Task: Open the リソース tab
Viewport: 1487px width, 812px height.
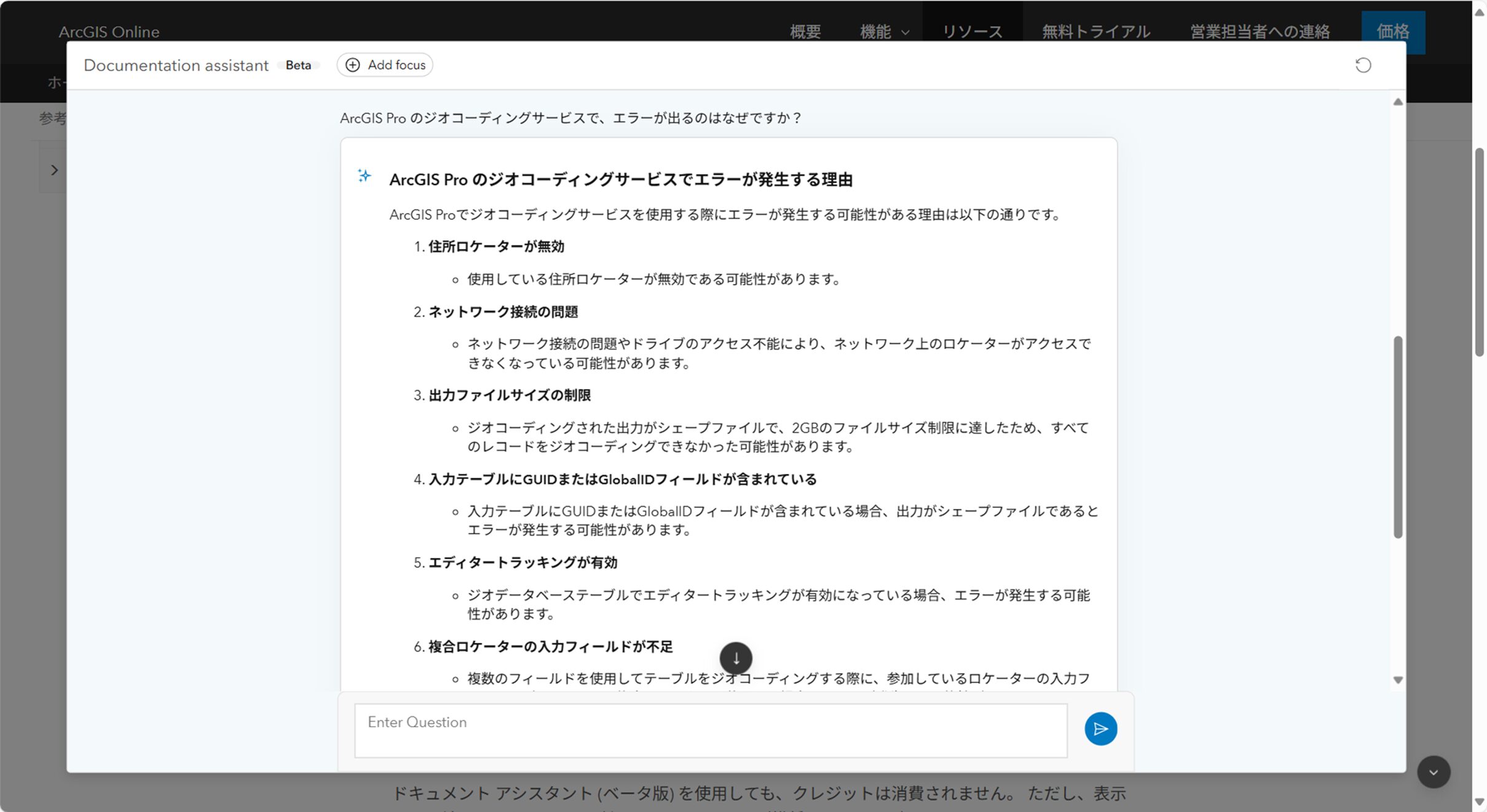Action: [x=972, y=31]
